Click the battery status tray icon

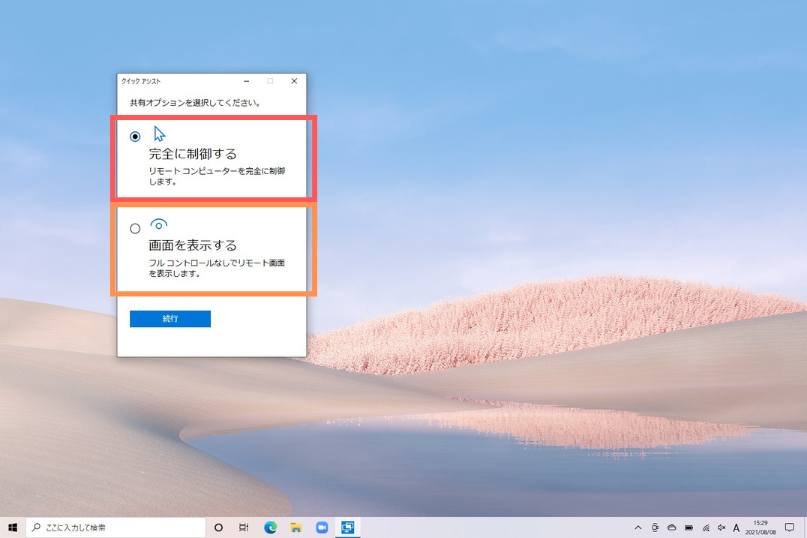[689, 527]
